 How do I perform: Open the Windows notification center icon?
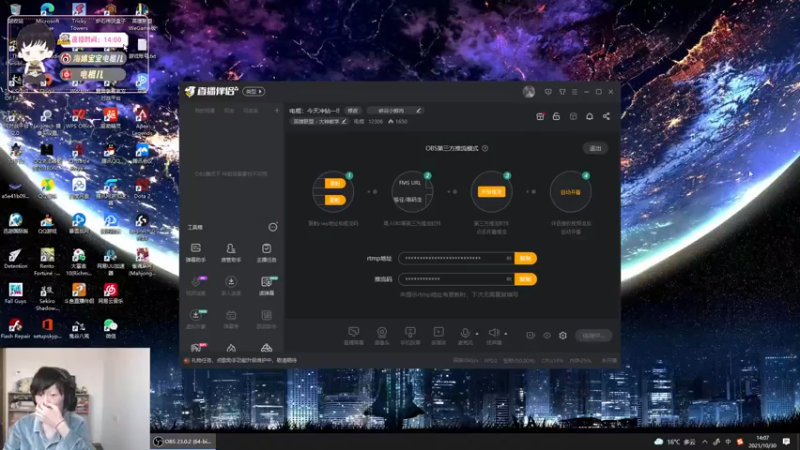coord(786,441)
